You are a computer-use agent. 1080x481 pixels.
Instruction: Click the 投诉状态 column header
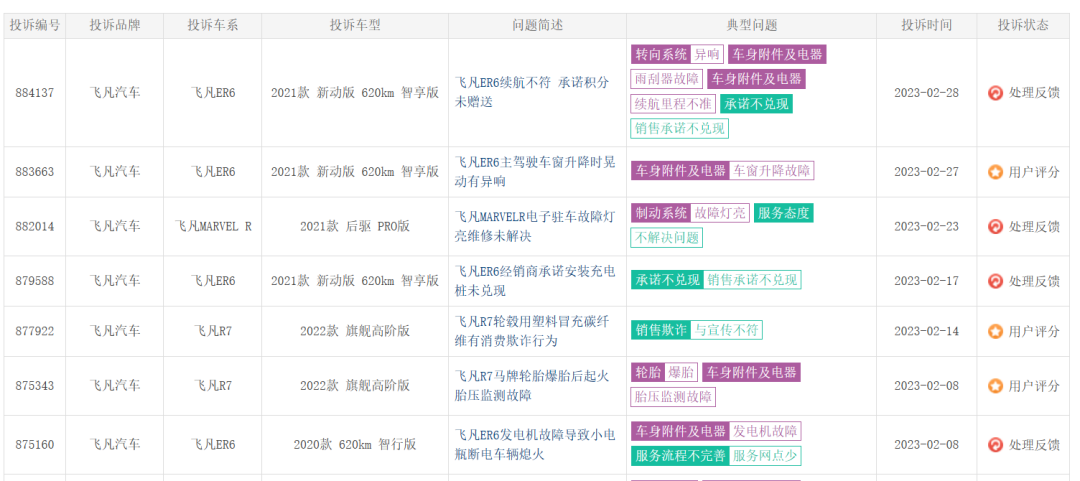(1023, 25)
